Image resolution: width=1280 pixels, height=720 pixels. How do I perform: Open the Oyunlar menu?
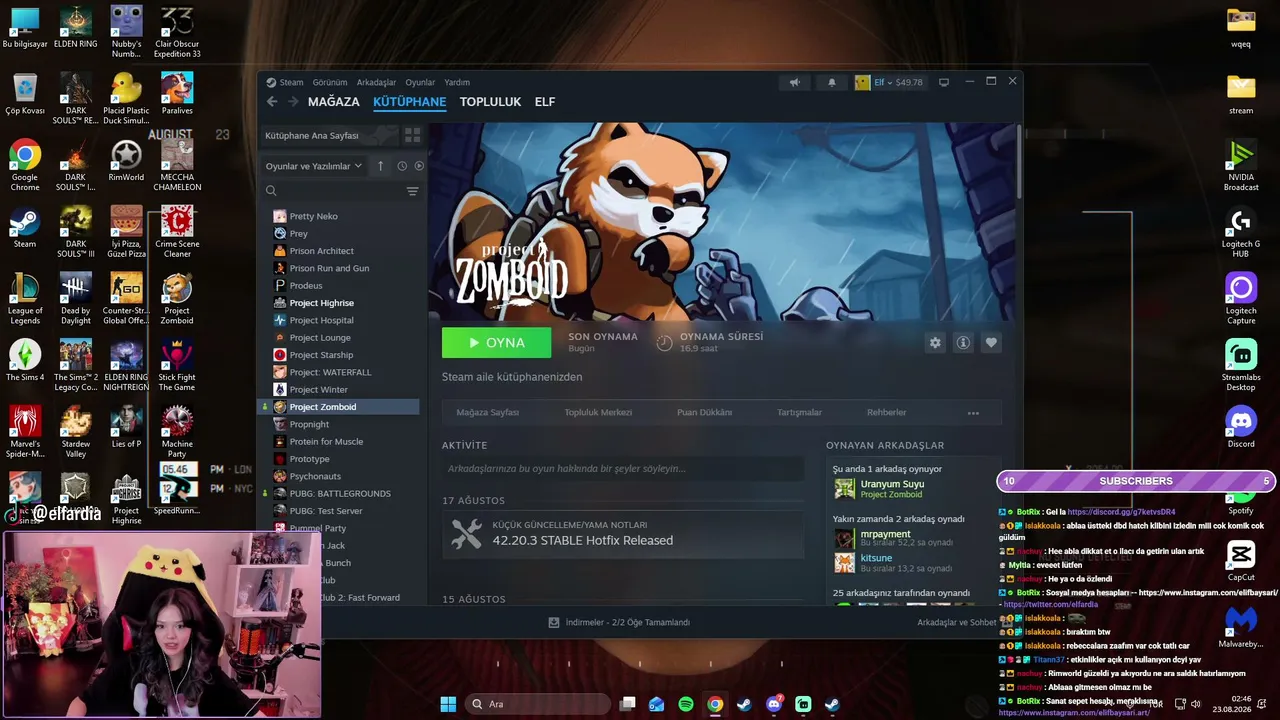[x=420, y=83]
